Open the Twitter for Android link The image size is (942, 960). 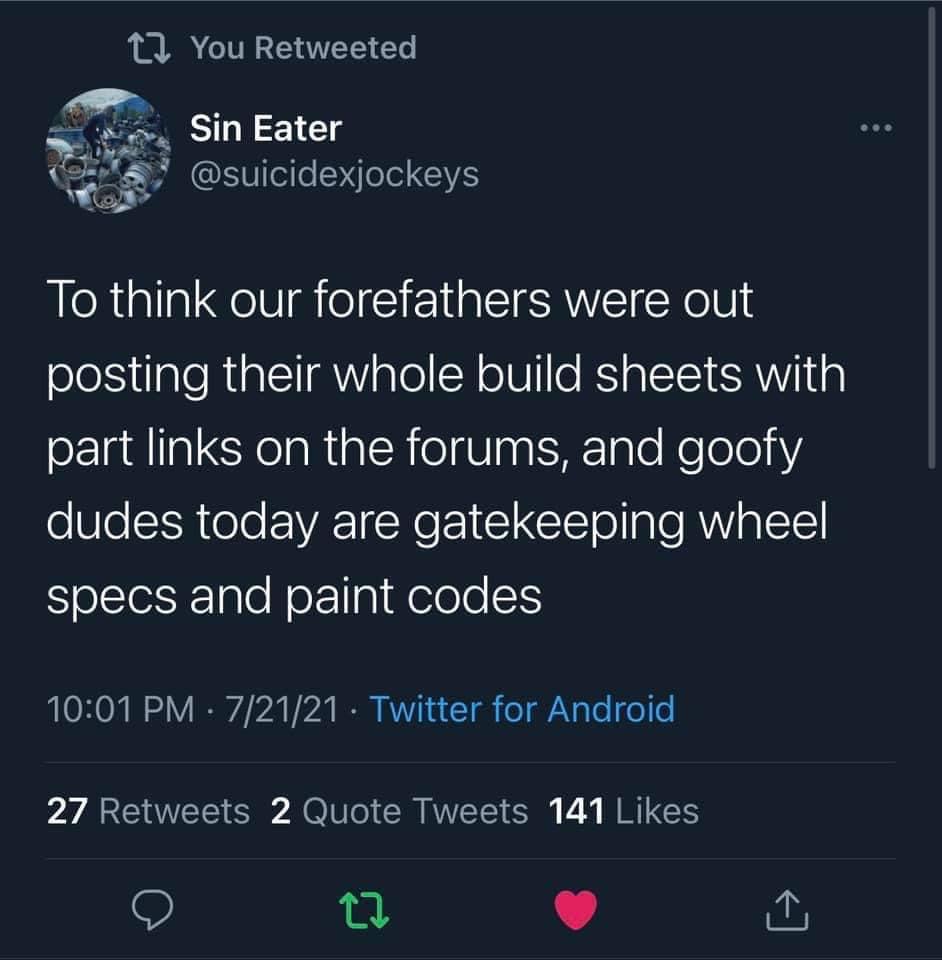(521, 710)
